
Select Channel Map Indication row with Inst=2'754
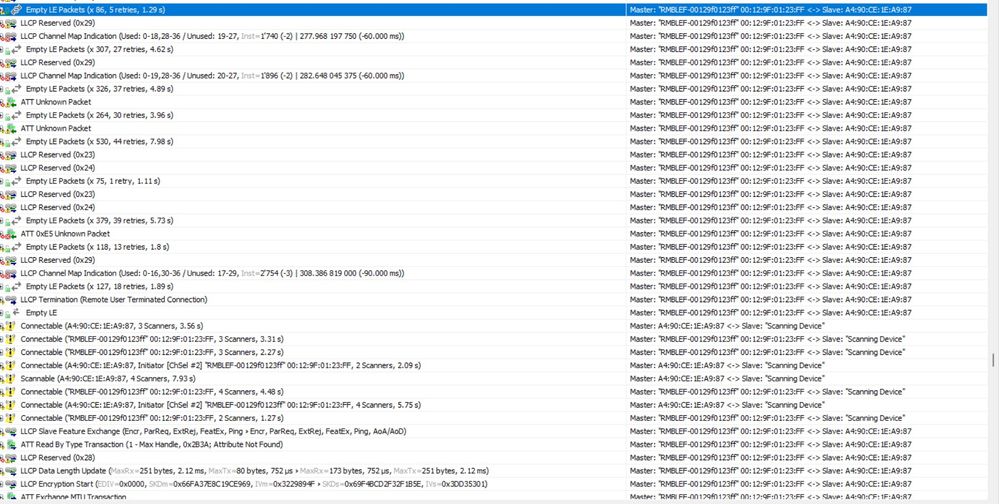(x=313, y=273)
